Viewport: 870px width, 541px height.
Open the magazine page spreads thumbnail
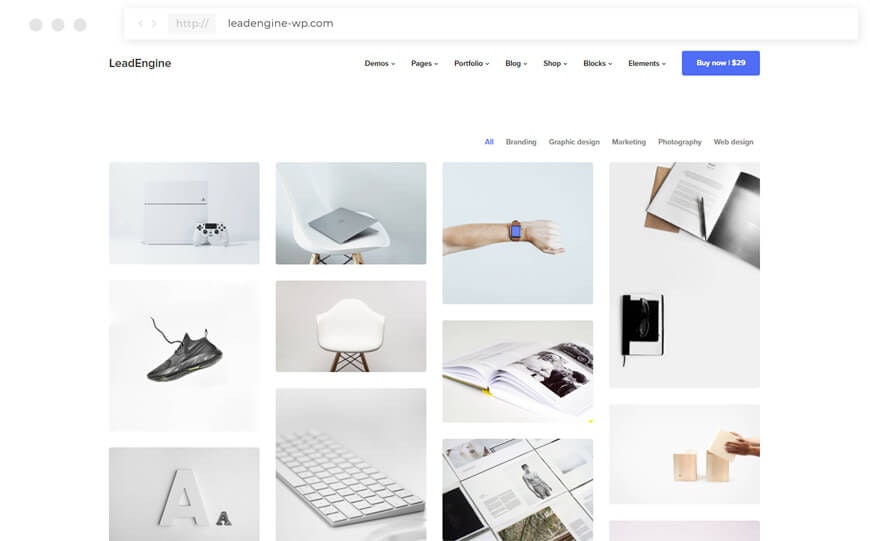(518, 490)
